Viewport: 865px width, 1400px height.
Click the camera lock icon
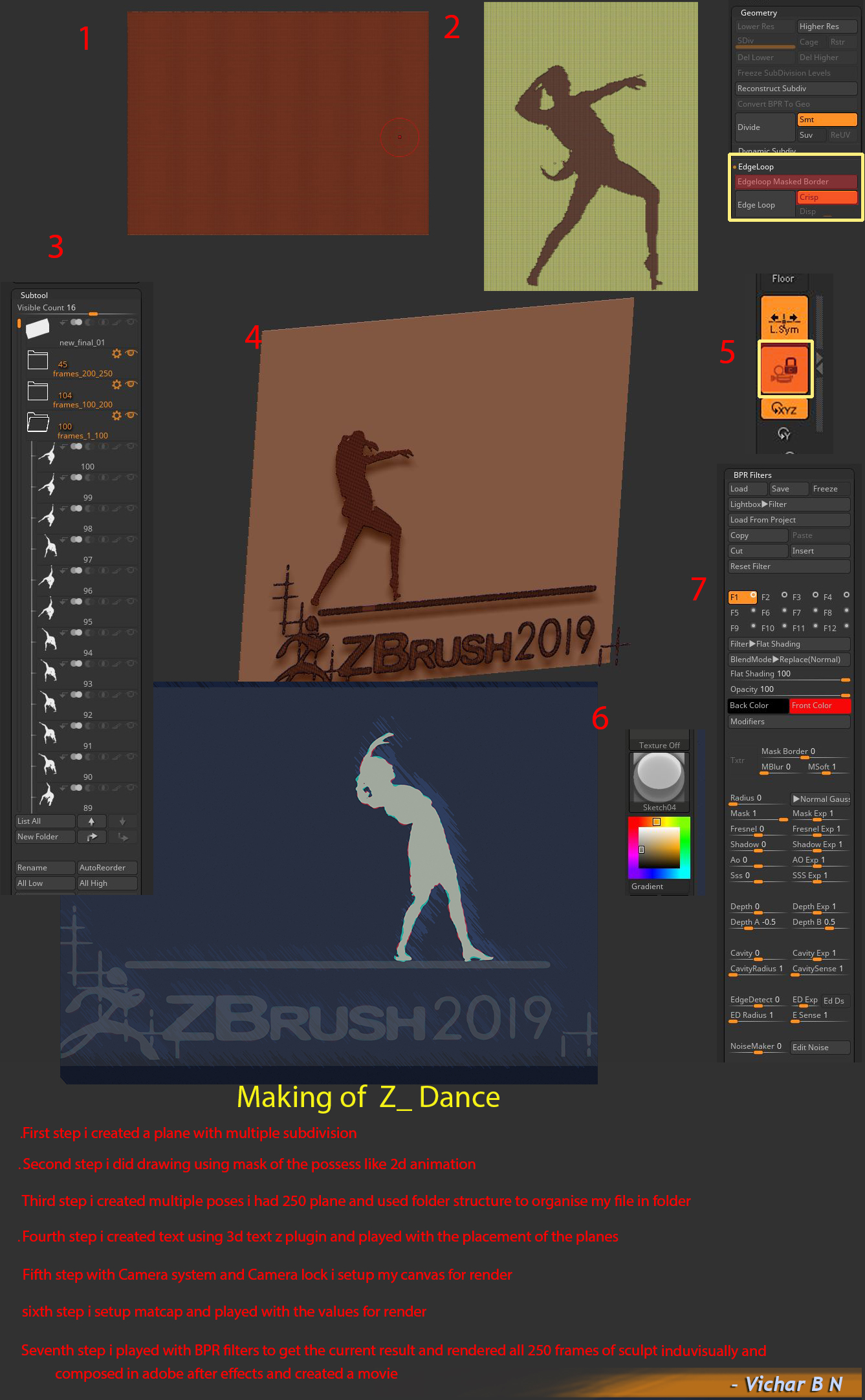[785, 369]
